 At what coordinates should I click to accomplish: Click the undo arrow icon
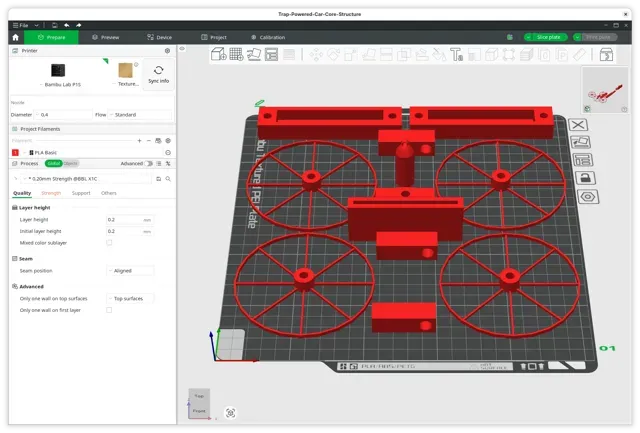point(67,25)
